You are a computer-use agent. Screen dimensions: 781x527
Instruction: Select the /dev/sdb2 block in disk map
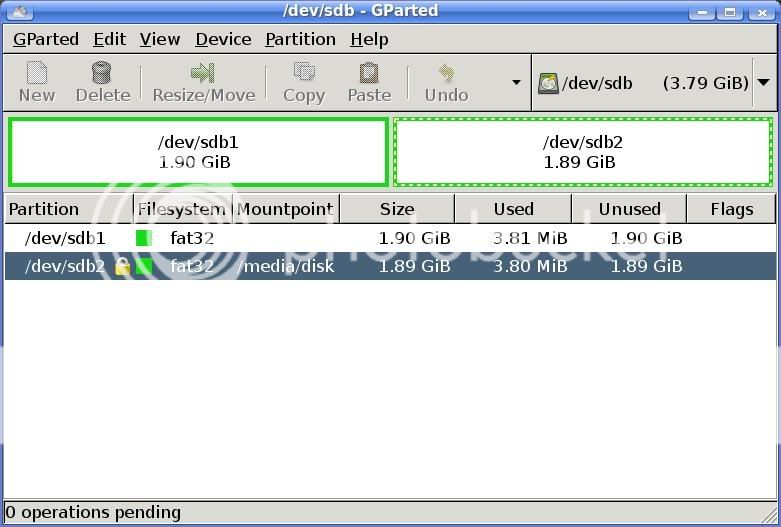coord(583,152)
